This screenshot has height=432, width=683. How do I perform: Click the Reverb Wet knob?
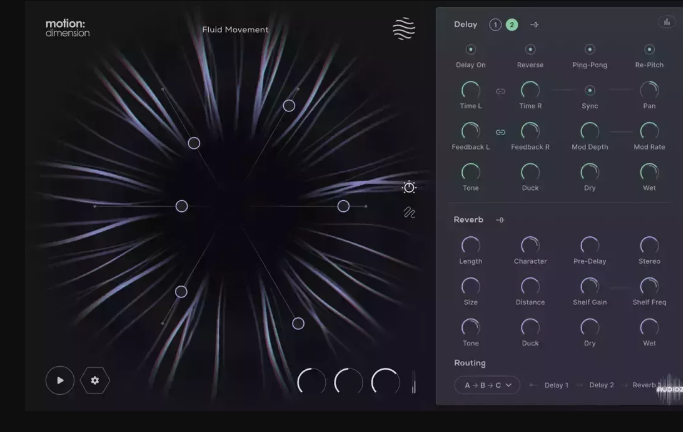649,327
